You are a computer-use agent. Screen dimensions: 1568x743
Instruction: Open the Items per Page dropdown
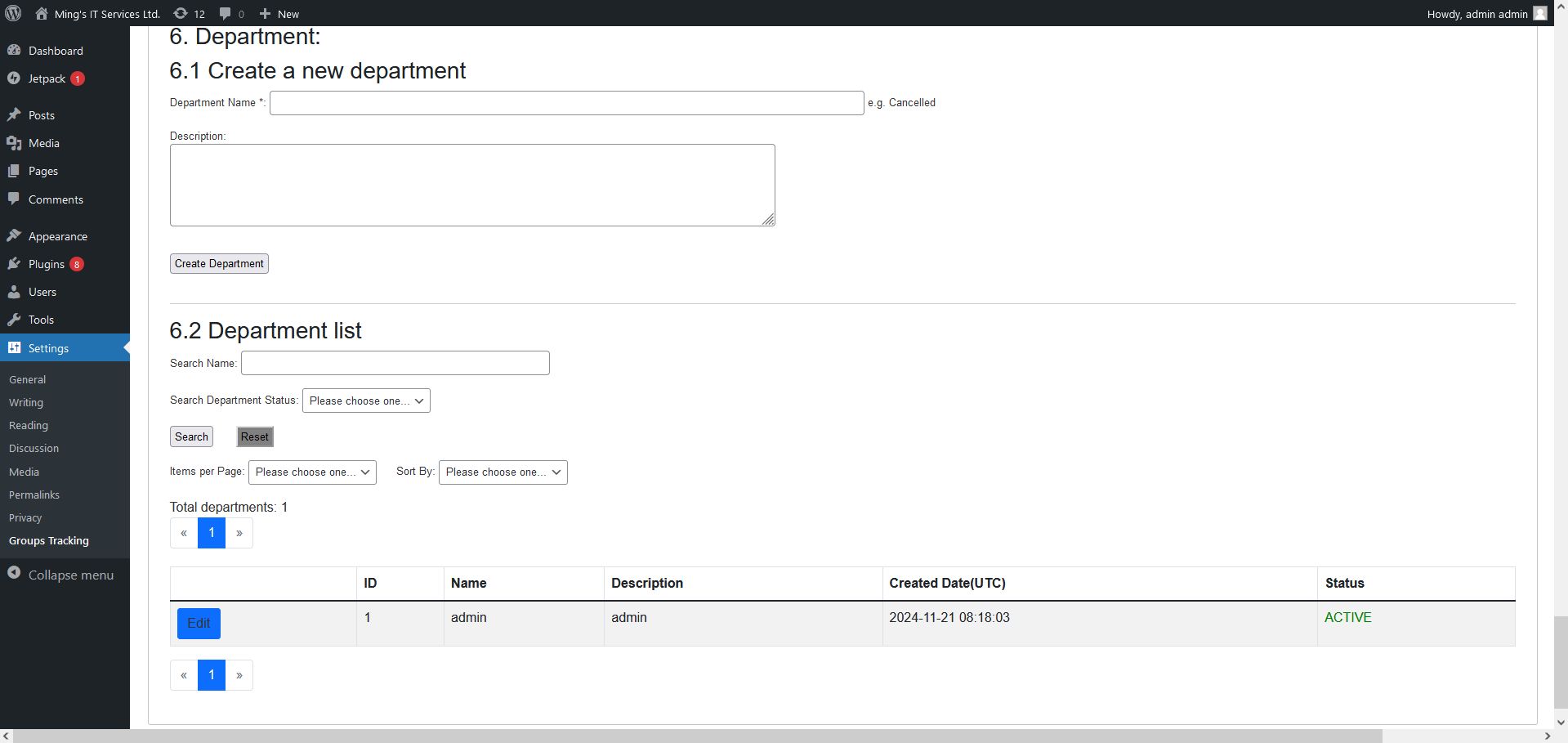coord(312,472)
